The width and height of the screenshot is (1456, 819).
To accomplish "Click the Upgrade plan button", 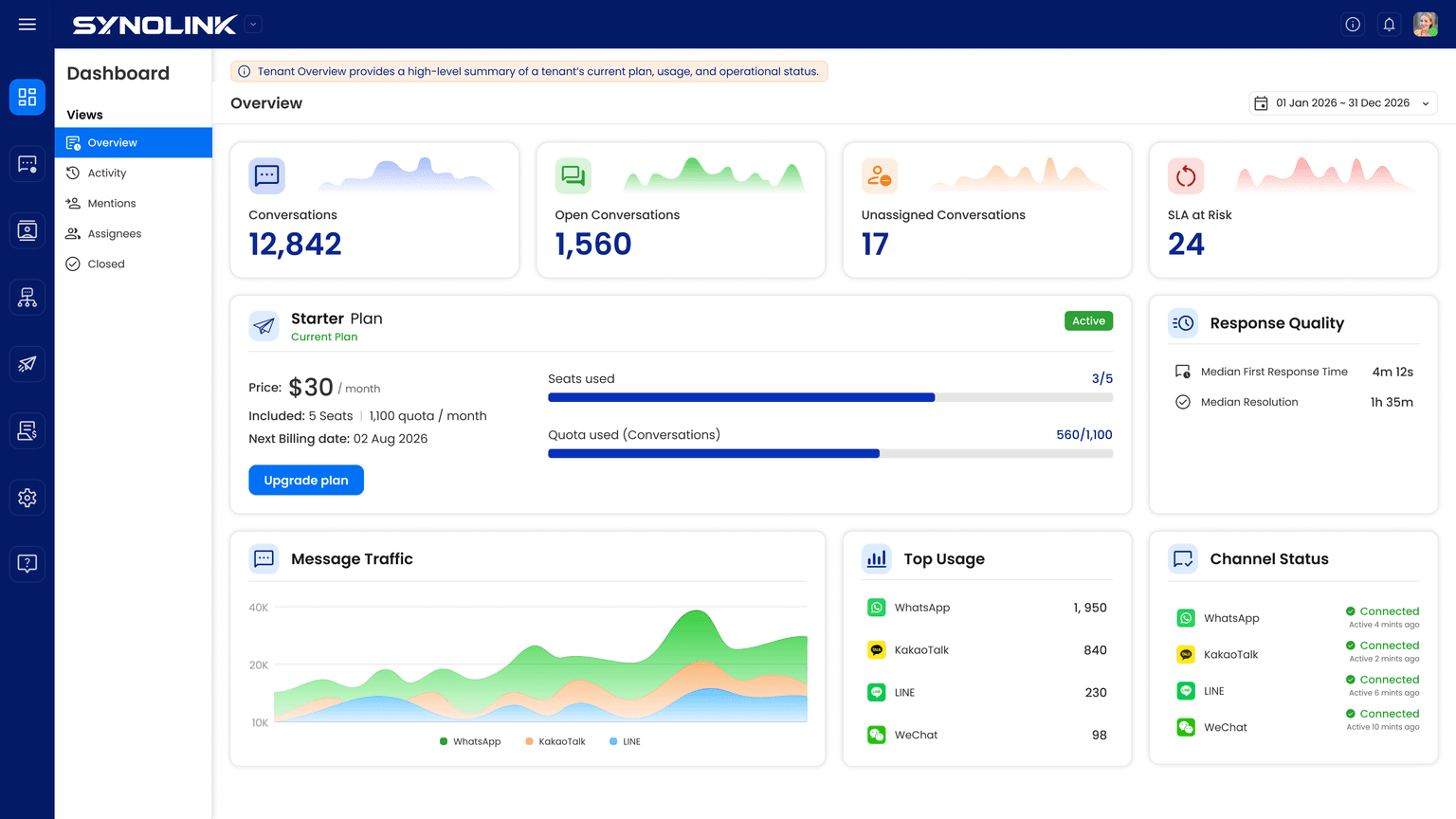I will [306, 480].
